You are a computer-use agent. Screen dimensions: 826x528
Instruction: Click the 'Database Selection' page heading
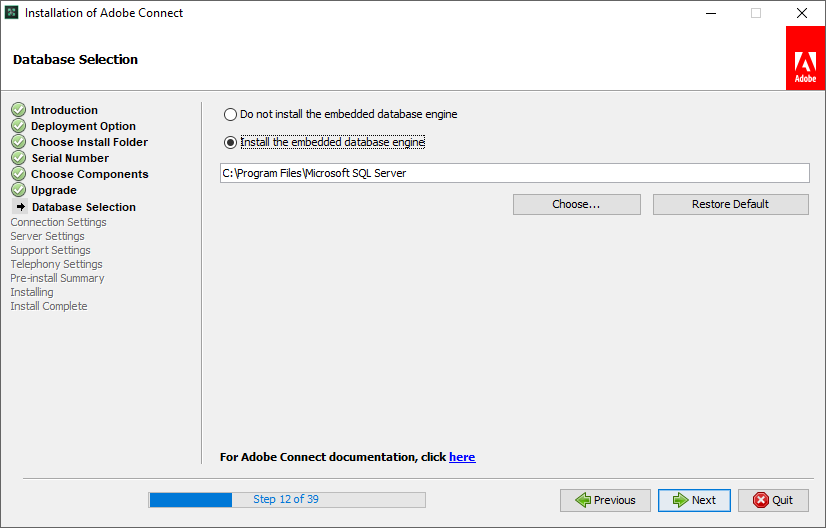click(x=75, y=60)
